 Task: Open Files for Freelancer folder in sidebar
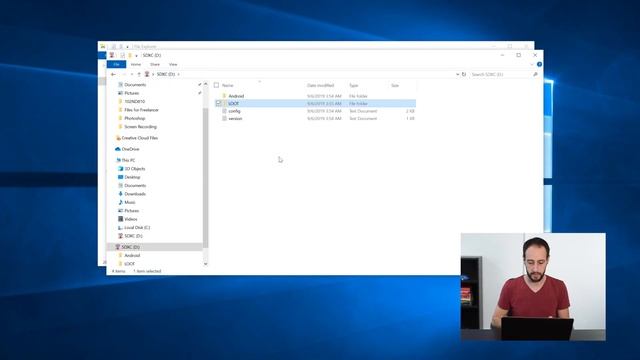click(141, 110)
